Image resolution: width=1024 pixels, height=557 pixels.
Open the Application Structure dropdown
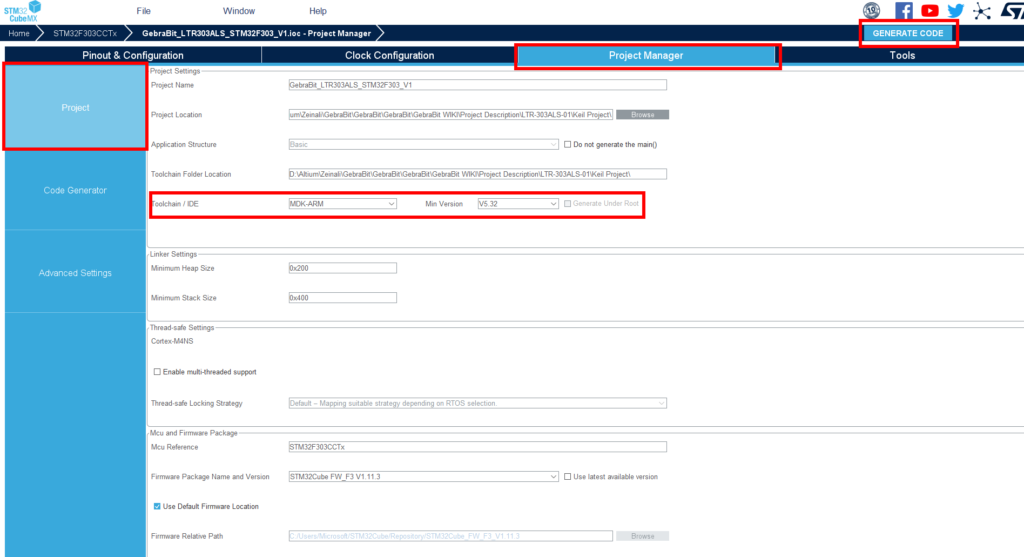tap(423, 144)
